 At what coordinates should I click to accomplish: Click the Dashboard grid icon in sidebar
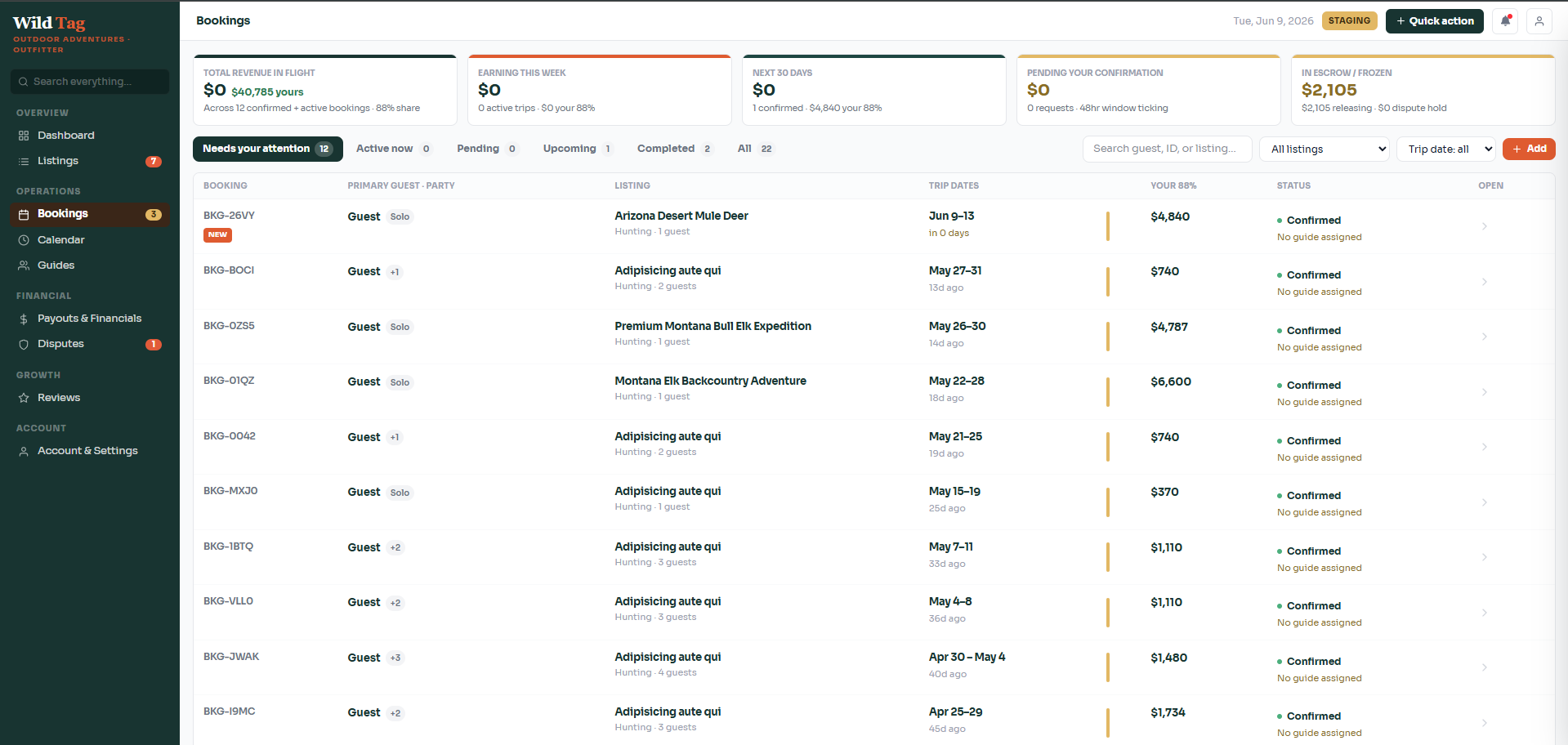(24, 136)
